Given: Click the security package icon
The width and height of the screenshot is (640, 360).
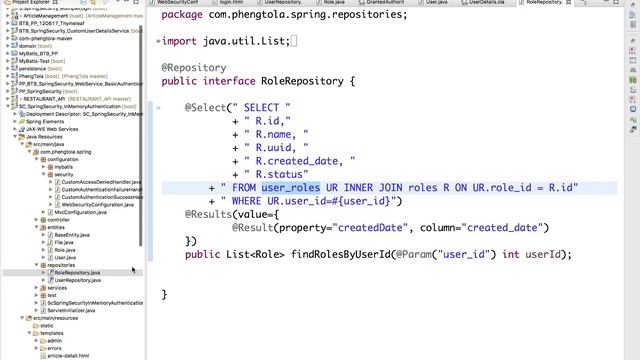Looking at the screenshot, I should (x=50, y=174).
